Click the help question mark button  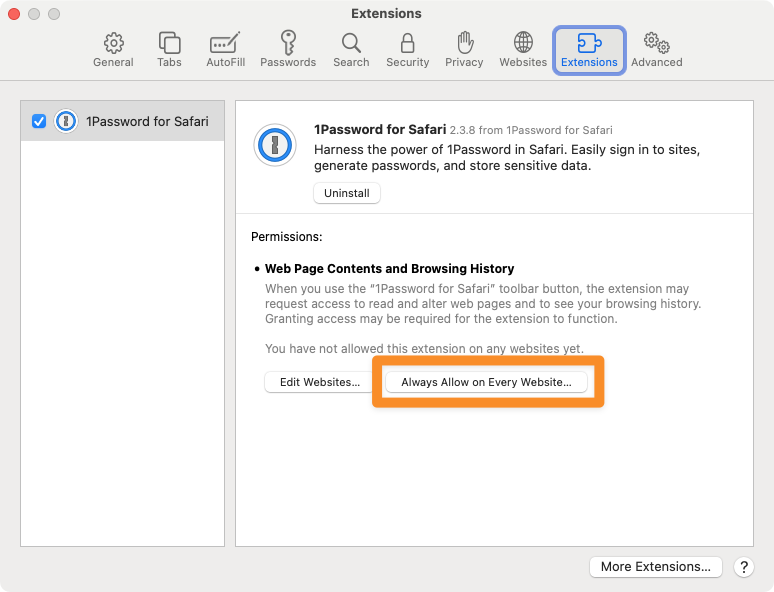743,566
